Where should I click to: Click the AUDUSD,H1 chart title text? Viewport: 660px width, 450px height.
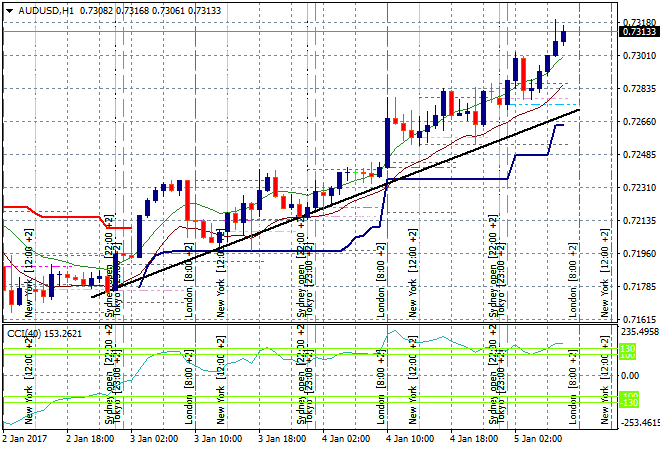pos(46,9)
